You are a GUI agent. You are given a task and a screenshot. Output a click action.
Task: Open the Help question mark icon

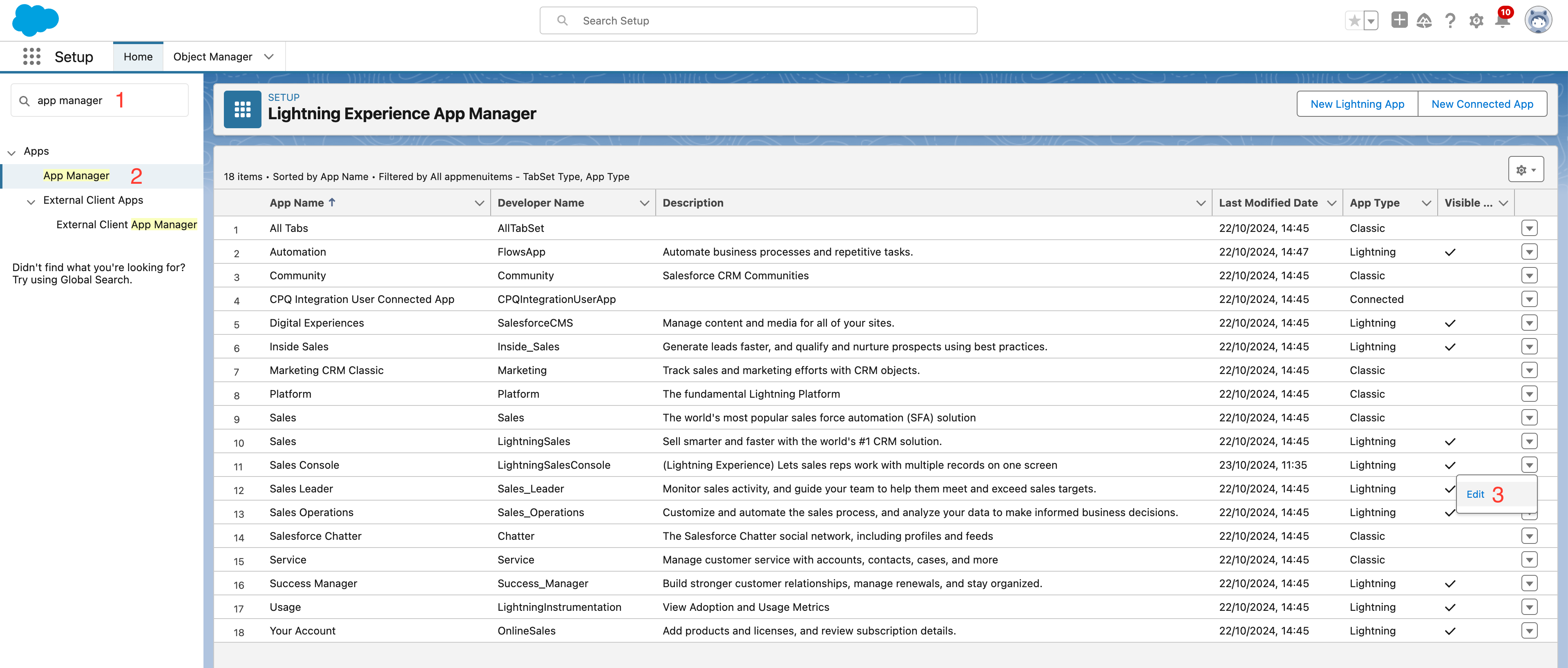pyautogui.click(x=1450, y=21)
